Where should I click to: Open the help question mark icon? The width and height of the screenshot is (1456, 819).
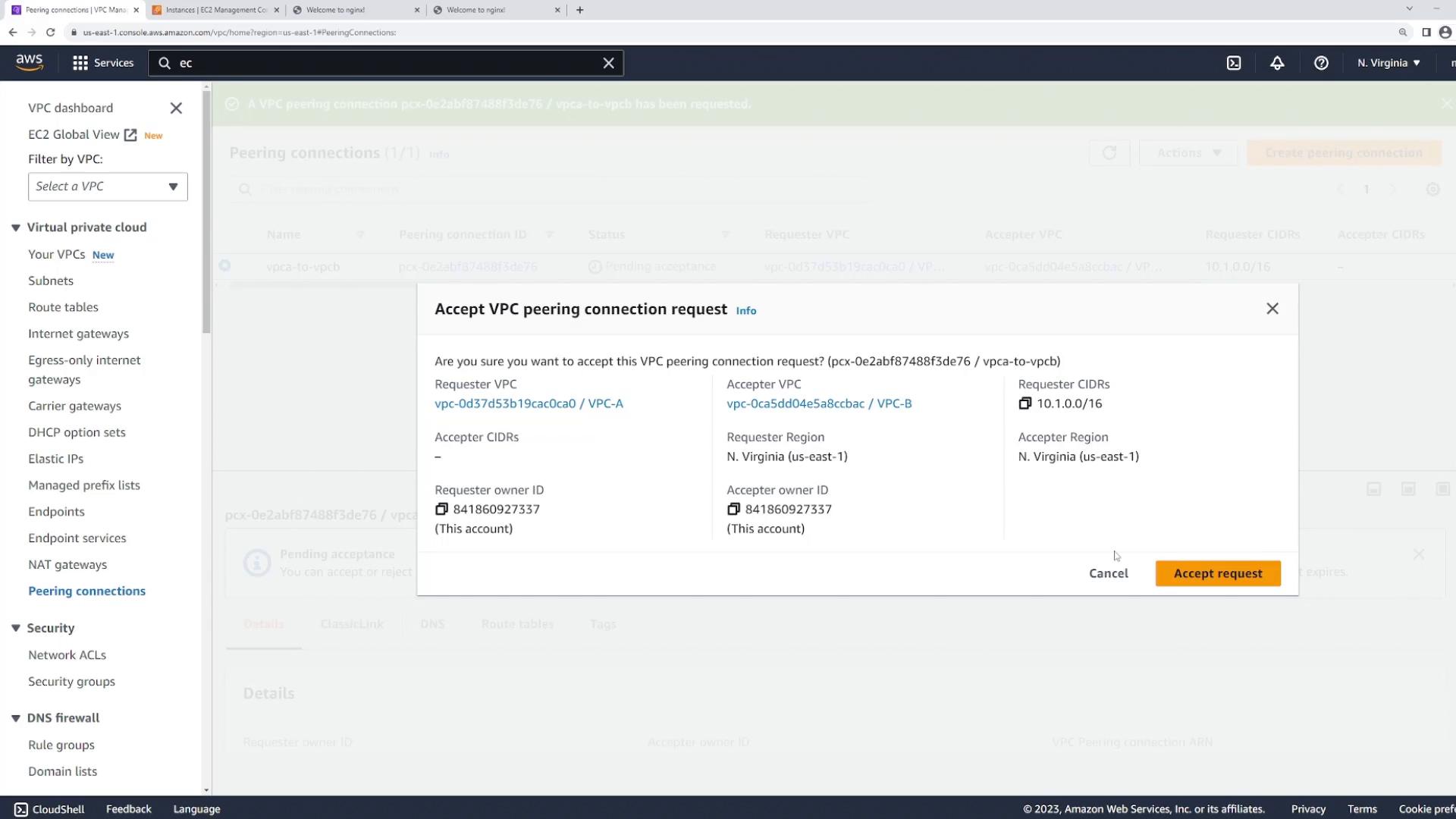click(x=1321, y=63)
